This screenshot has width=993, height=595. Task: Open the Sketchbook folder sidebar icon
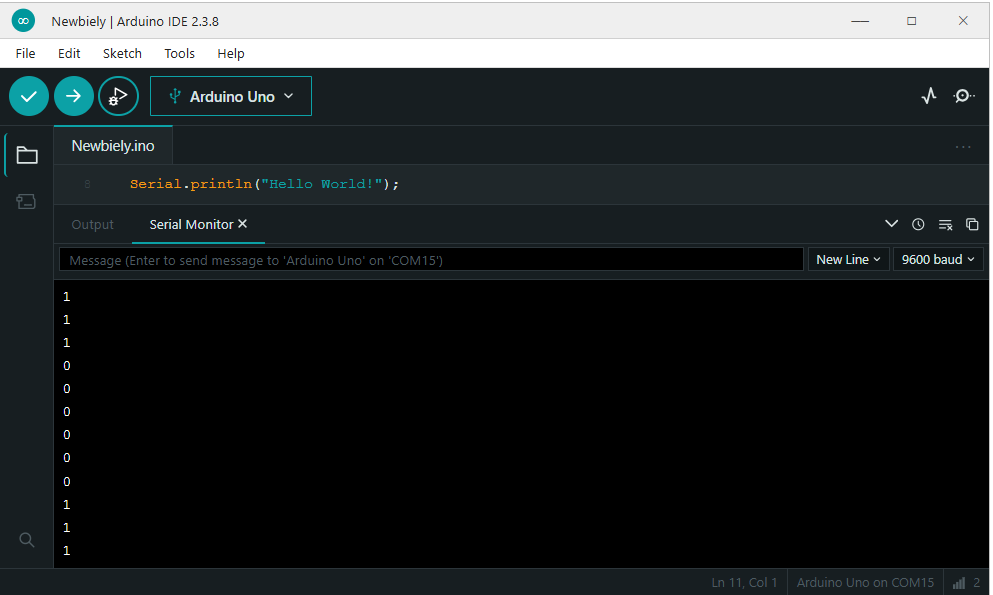click(x=27, y=155)
